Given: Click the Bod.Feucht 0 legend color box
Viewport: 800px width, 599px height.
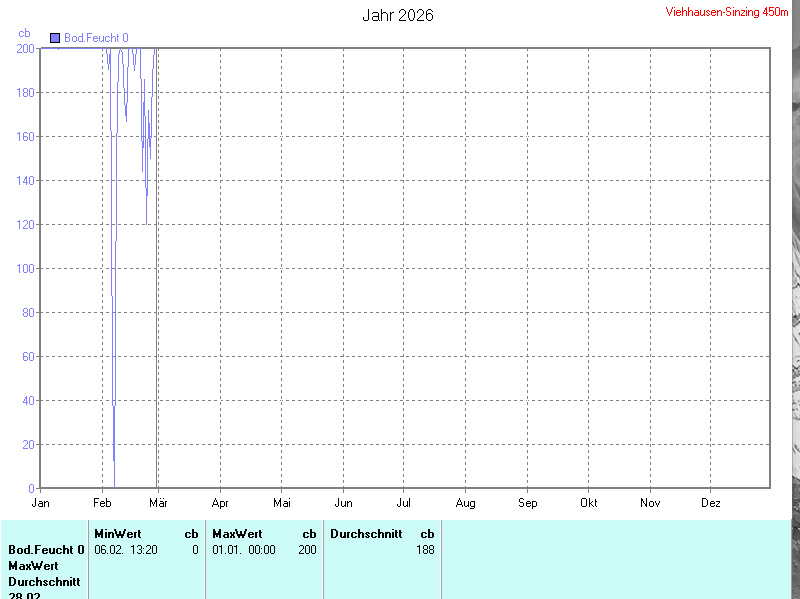Looking at the screenshot, I should 55,38.
